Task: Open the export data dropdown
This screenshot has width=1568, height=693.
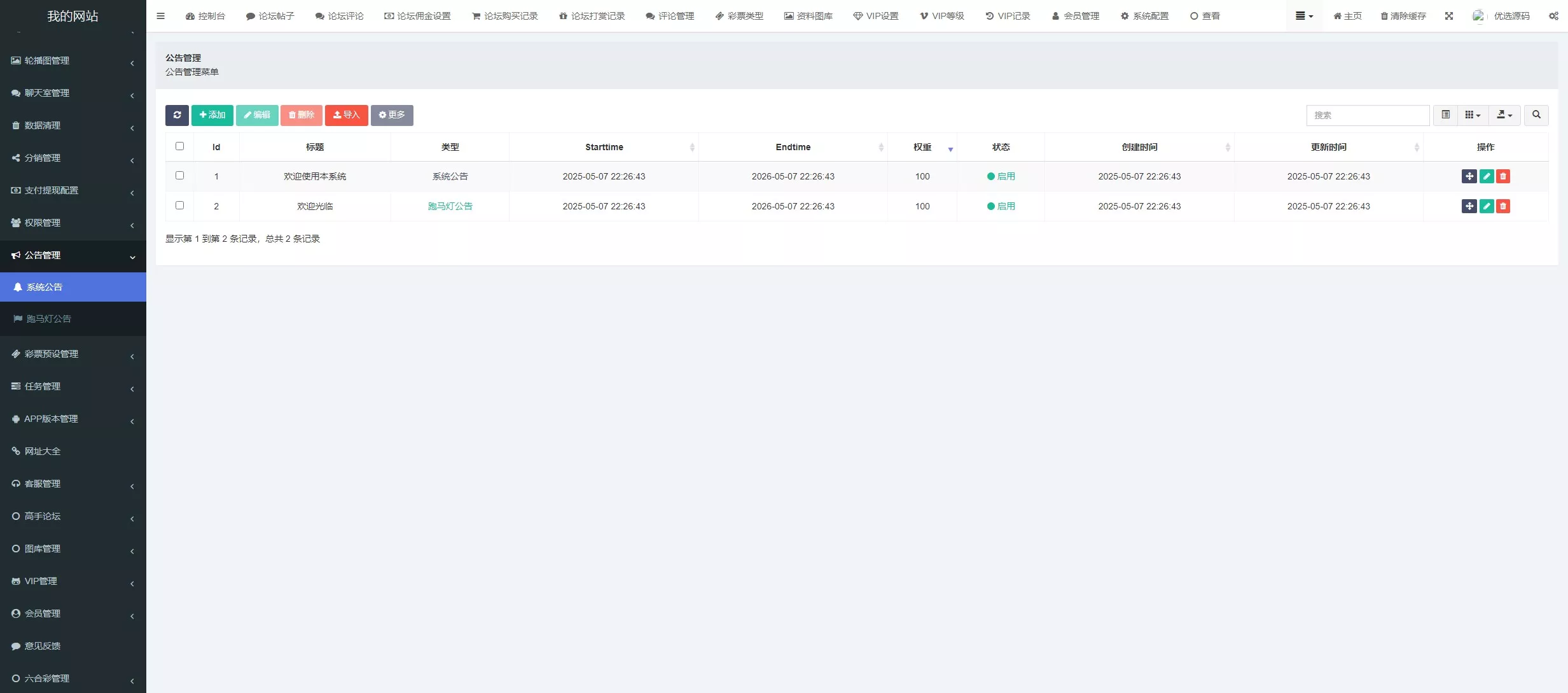Action: pyautogui.click(x=1504, y=115)
